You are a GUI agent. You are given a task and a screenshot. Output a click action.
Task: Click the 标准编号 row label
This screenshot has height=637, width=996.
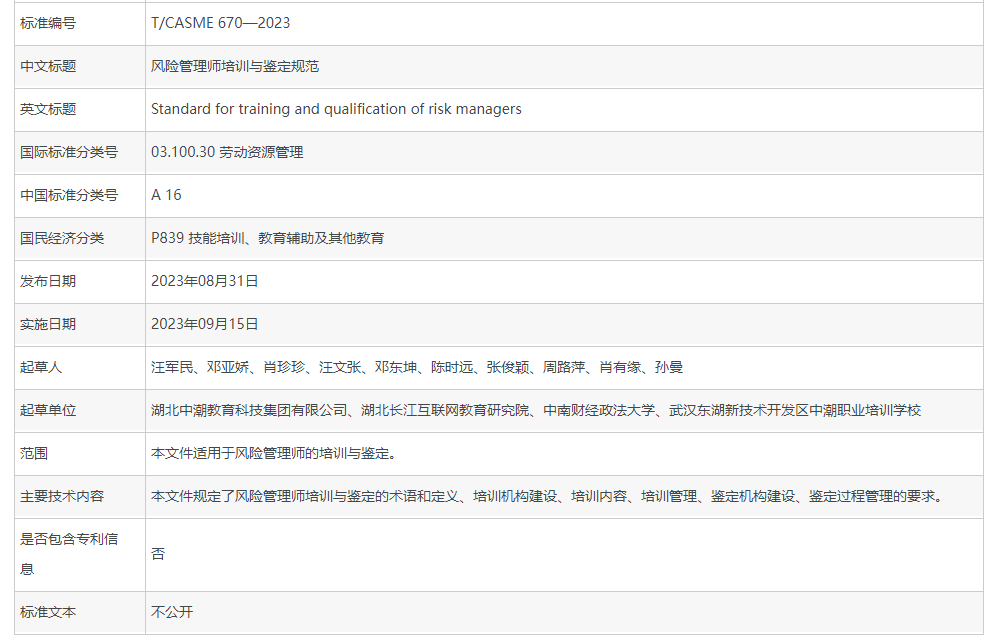pos(48,23)
